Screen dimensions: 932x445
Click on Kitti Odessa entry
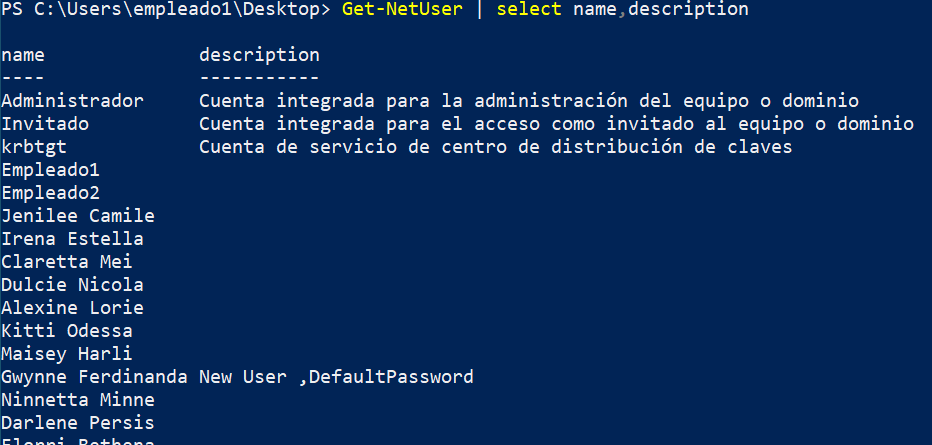pyautogui.click(x=67, y=331)
